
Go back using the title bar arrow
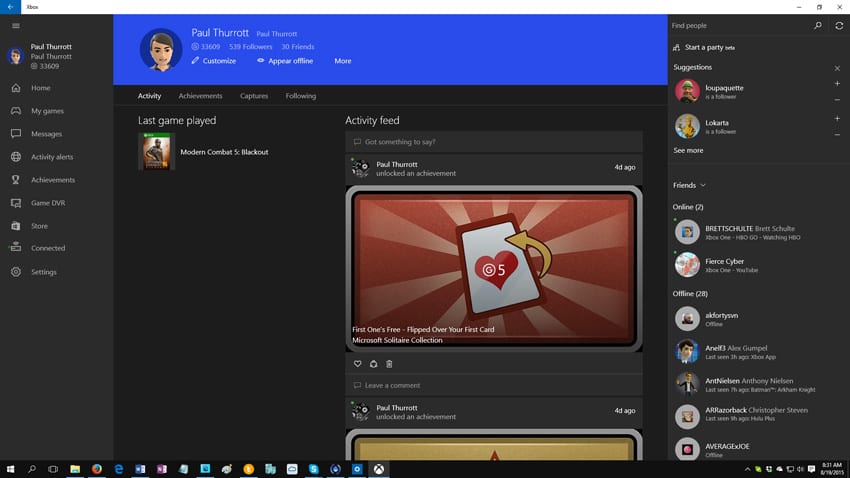click(10, 7)
